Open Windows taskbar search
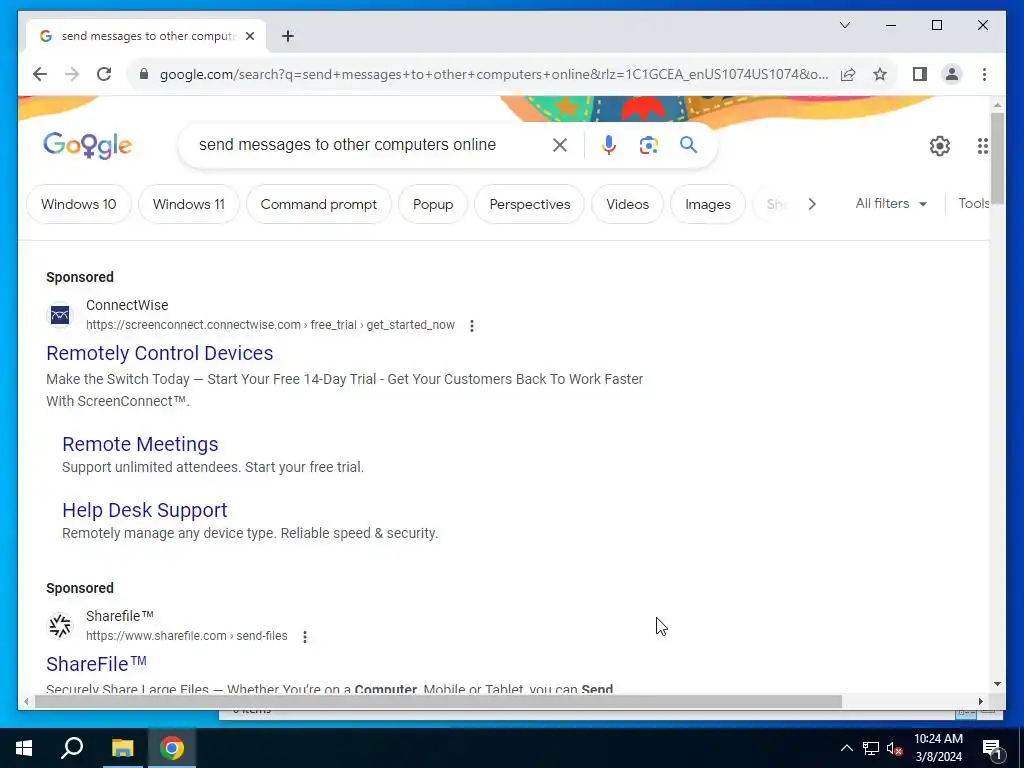 72,748
